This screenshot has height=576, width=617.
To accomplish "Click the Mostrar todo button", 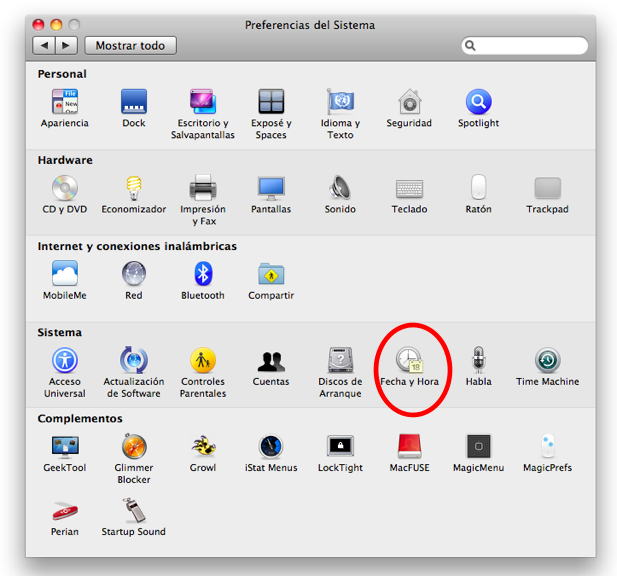I will pyautogui.click(x=131, y=46).
